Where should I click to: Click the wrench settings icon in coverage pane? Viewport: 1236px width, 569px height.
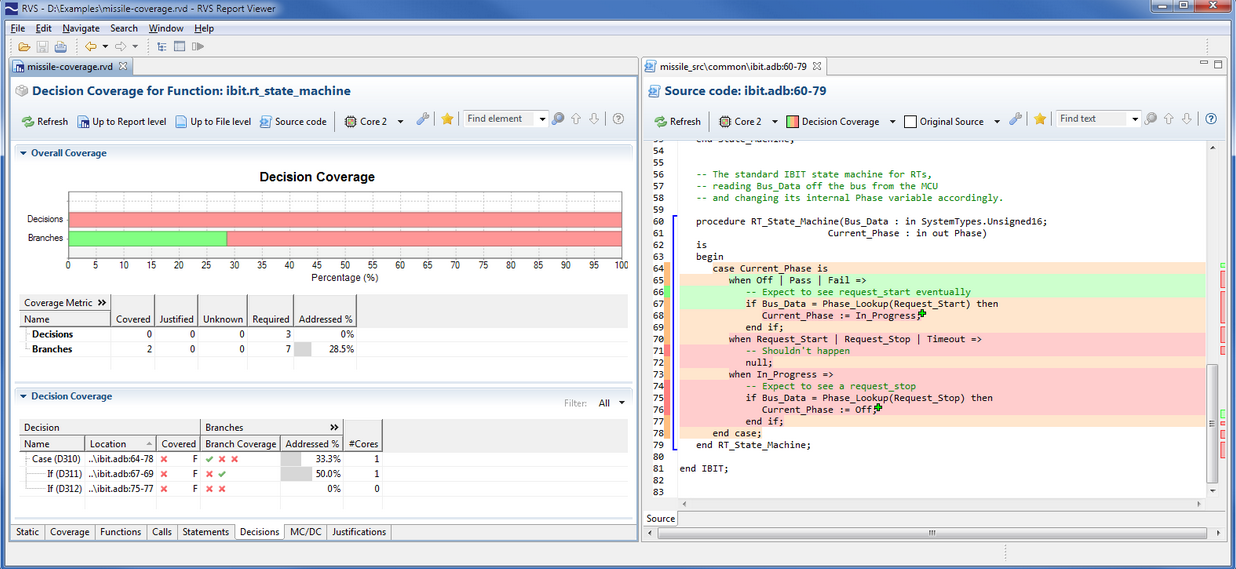point(422,120)
